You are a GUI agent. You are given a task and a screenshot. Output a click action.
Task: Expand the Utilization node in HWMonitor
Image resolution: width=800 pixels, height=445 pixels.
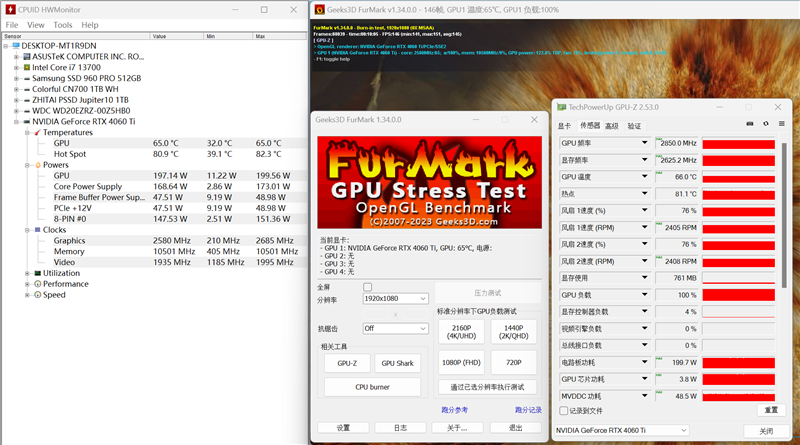coord(27,274)
